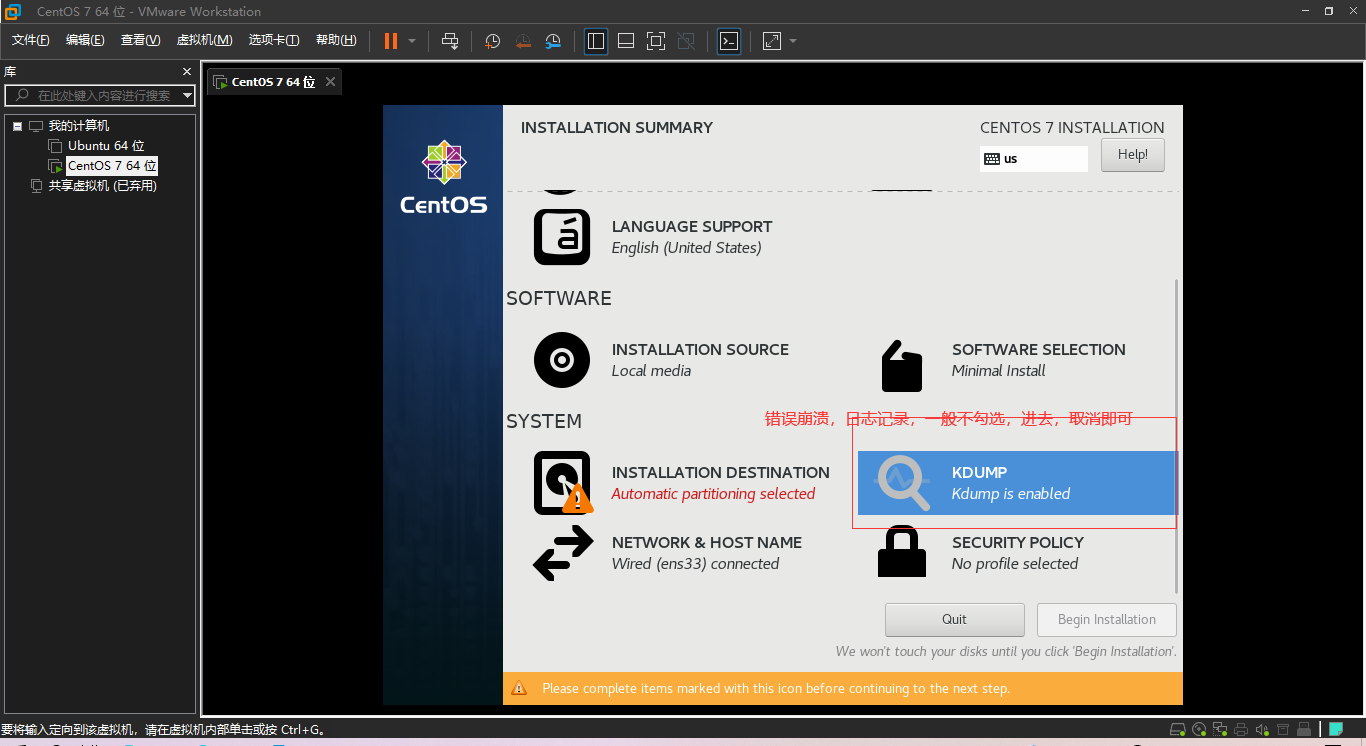The width and height of the screenshot is (1366, 746).
Task: Click the Begin Installation button
Action: tap(1107, 620)
